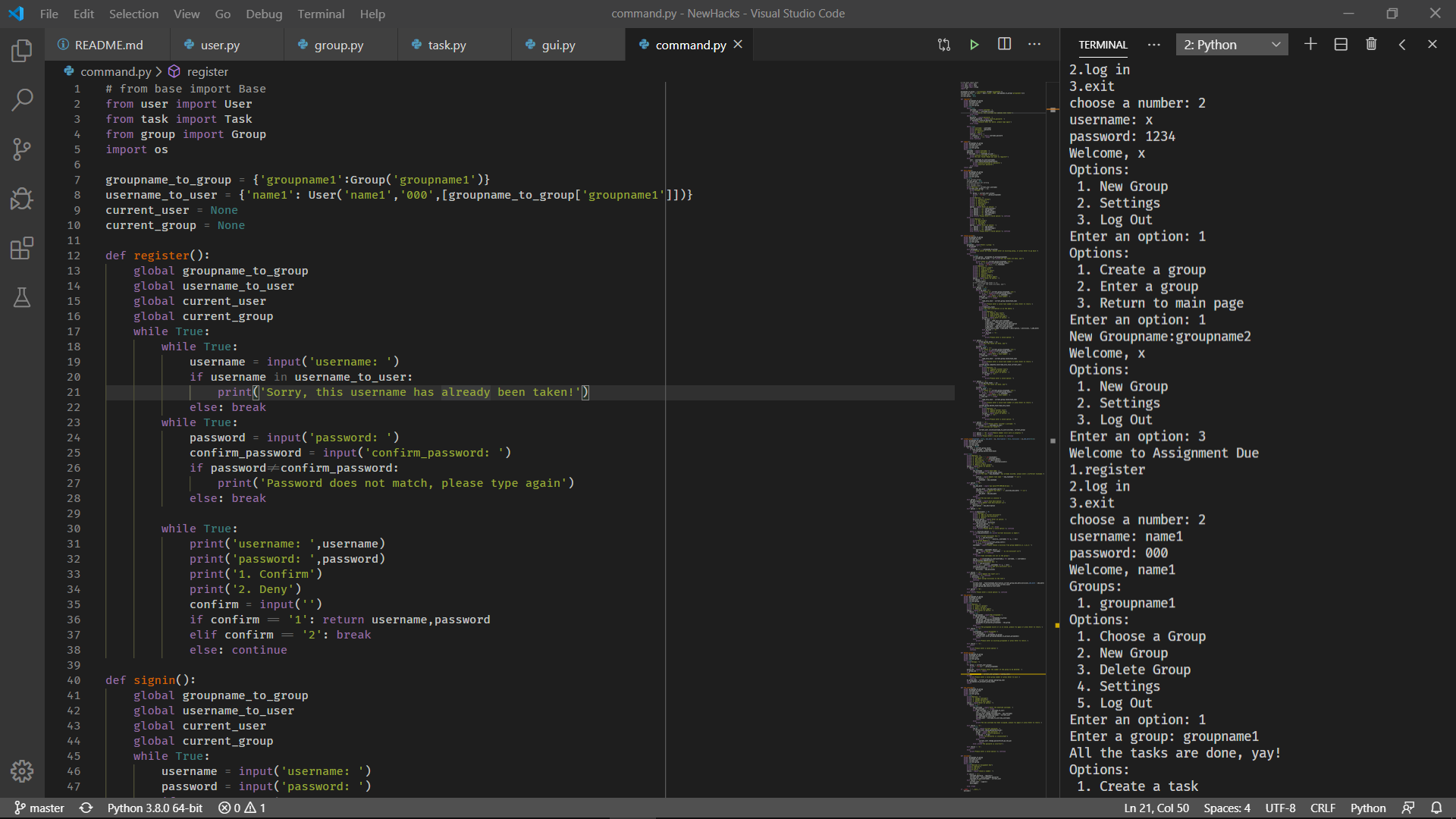
Task: Open the Test flask icon view
Action: 22,297
